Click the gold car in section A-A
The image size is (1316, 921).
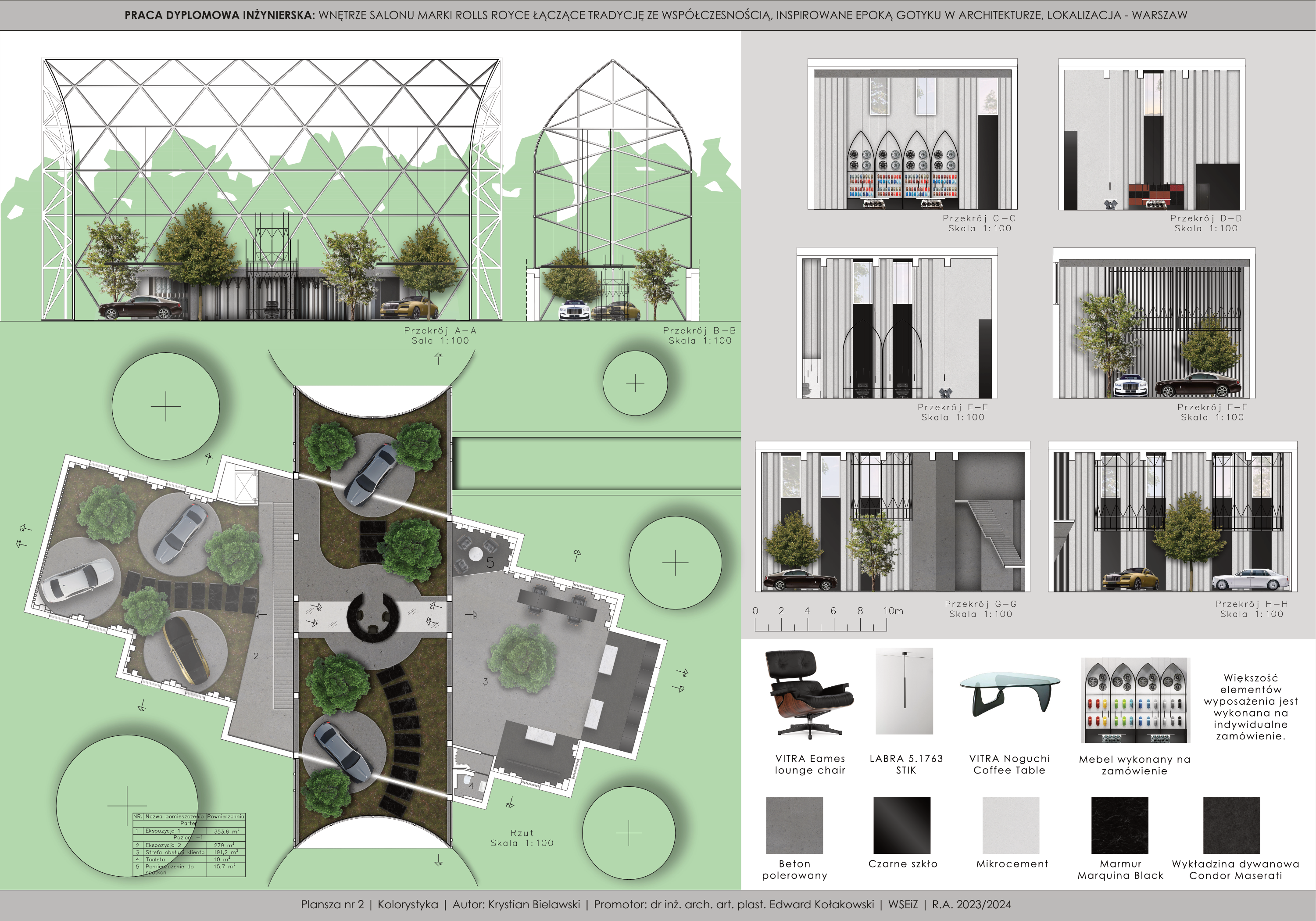click(x=409, y=308)
